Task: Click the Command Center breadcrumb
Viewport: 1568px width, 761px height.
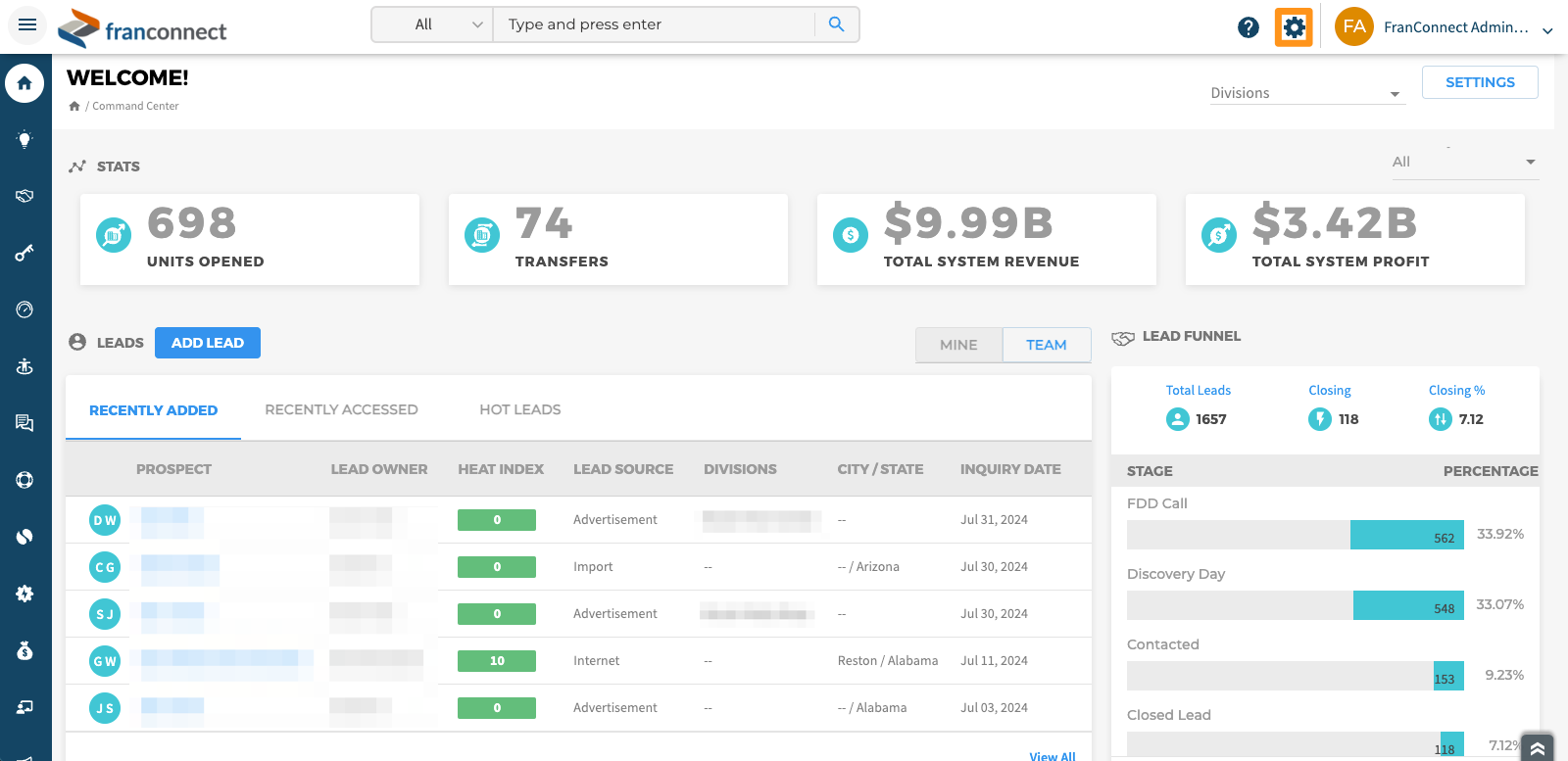Action: coord(135,106)
